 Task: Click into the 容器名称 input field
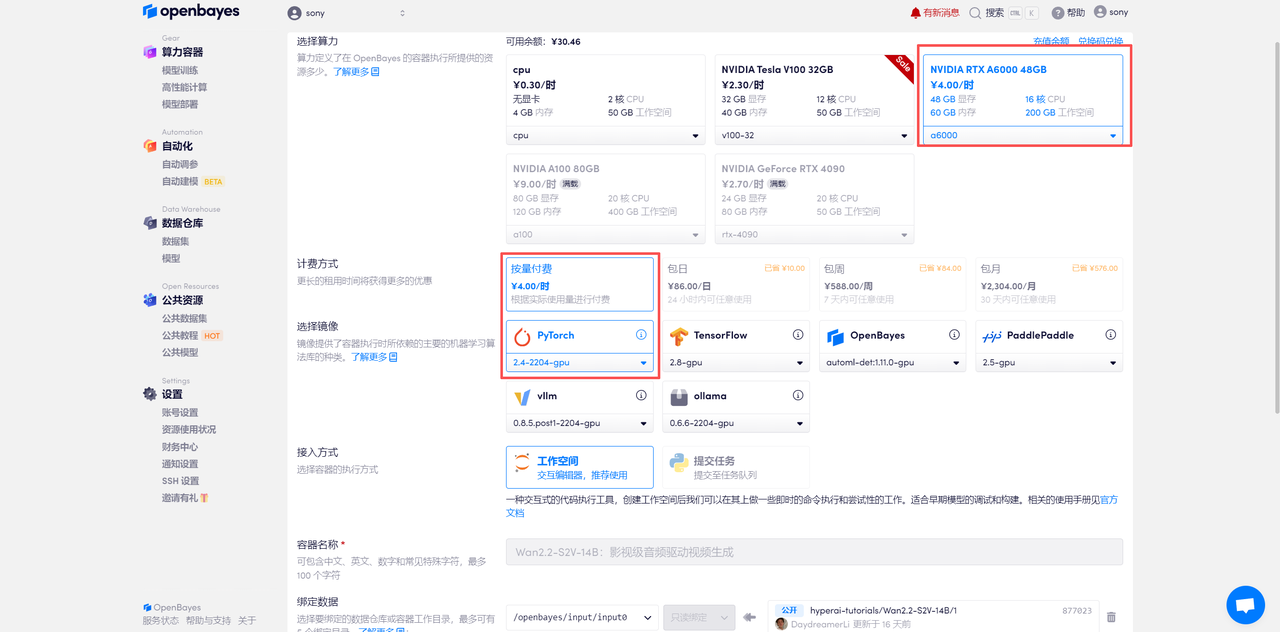point(814,552)
